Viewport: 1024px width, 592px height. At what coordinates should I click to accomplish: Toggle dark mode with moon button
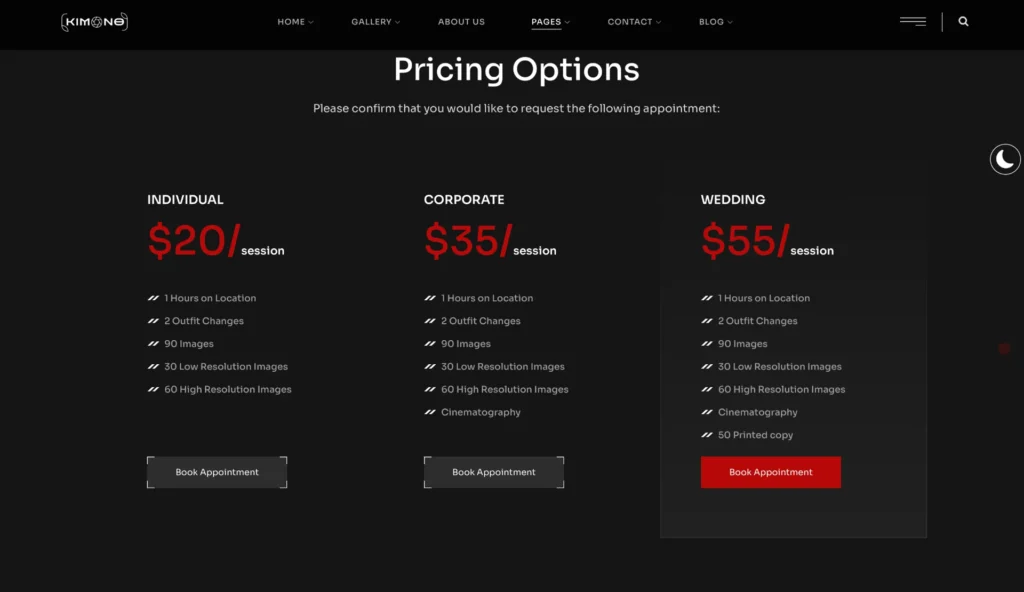1005,159
